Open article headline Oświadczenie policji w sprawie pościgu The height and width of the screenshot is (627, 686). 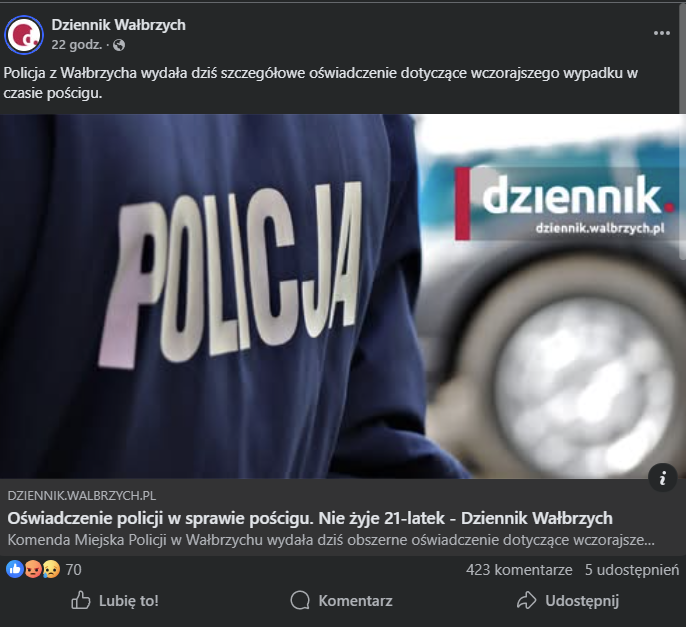click(310, 518)
